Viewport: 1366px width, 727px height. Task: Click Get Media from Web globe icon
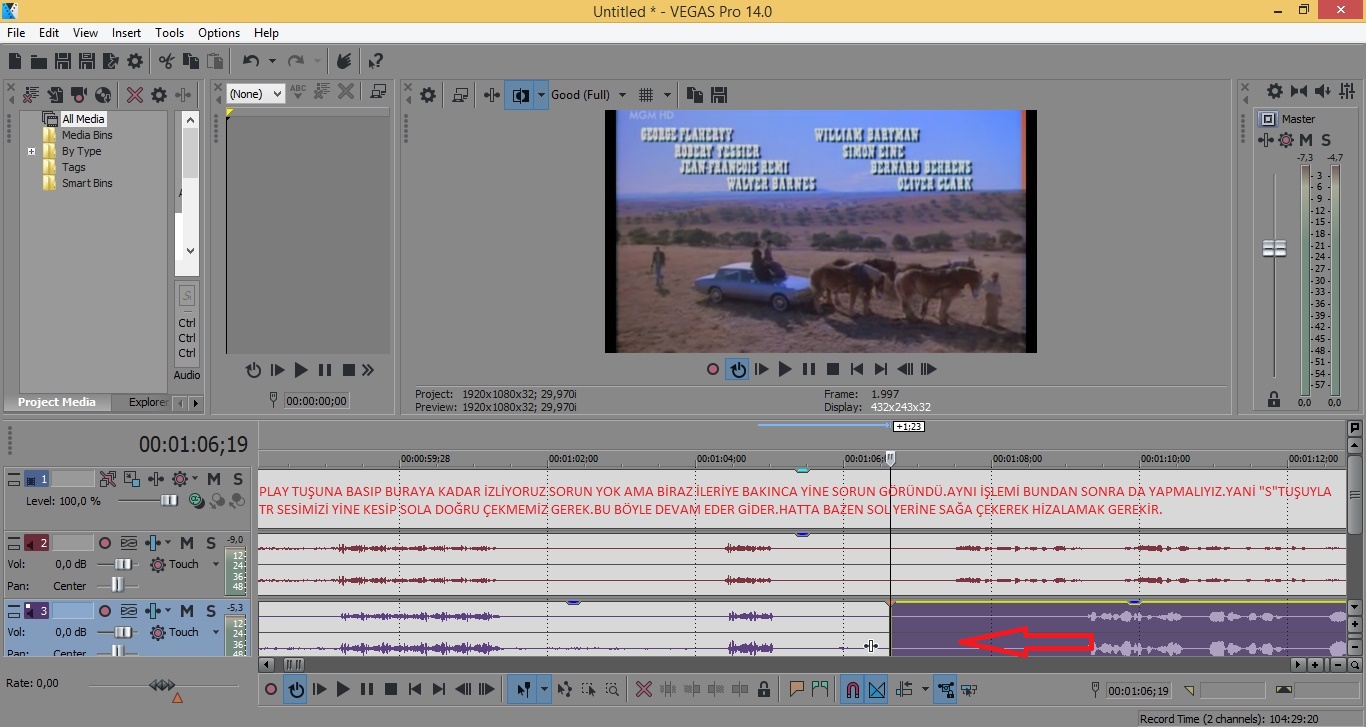(x=103, y=95)
